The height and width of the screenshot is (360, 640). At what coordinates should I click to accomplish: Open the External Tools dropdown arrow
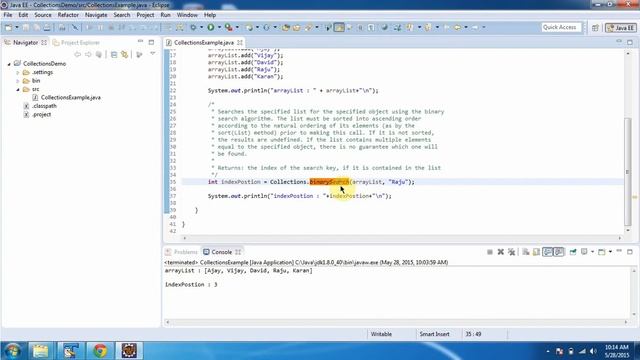tap(237, 27)
